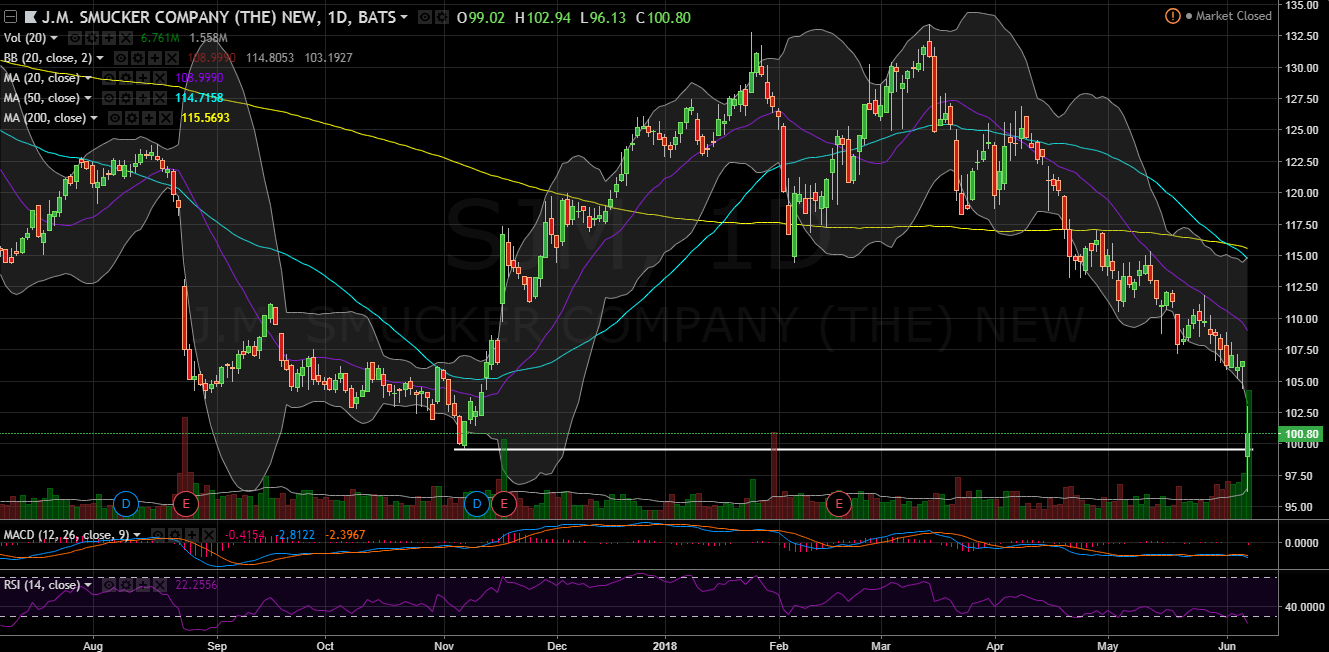Toggle visibility of MA (200, close) line
The width and height of the screenshot is (1329, 652).
click(117, 118)
